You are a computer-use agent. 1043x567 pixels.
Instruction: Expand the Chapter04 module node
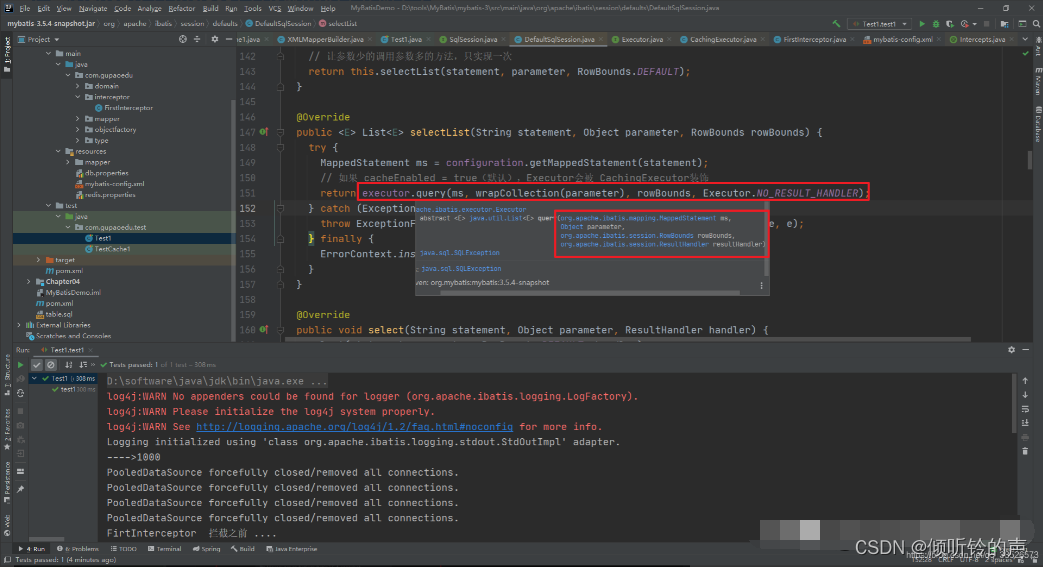pyautogui.click(x=29, y=282)
